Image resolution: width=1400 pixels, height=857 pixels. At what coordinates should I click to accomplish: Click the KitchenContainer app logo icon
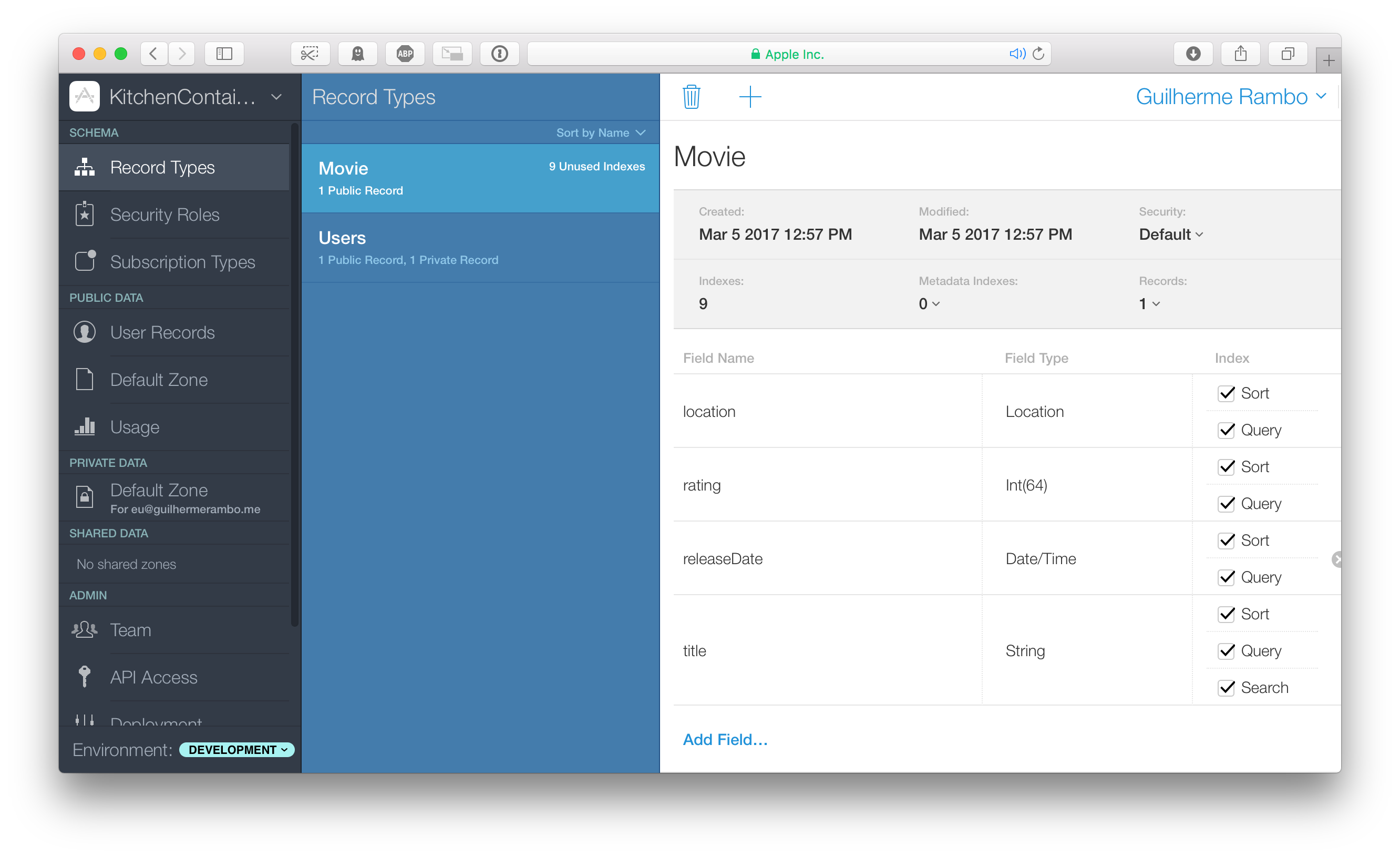coord(84,97)
